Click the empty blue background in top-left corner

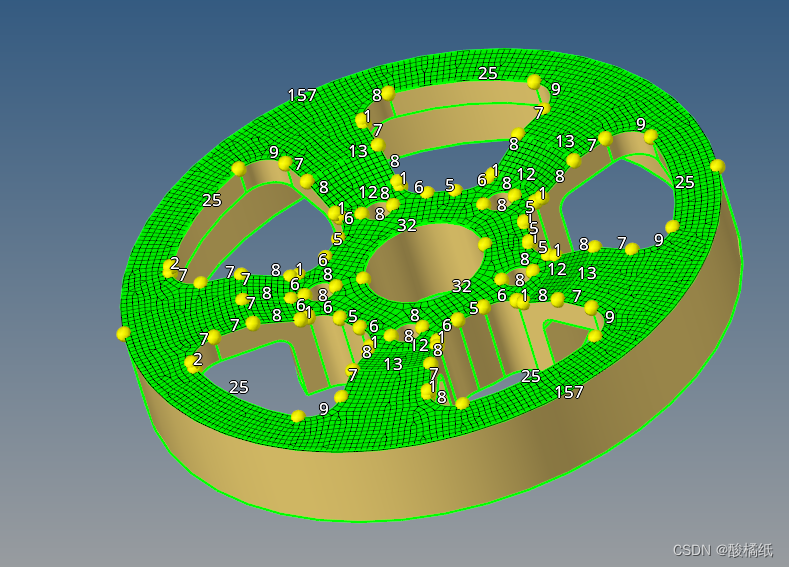tap(50, 40)
